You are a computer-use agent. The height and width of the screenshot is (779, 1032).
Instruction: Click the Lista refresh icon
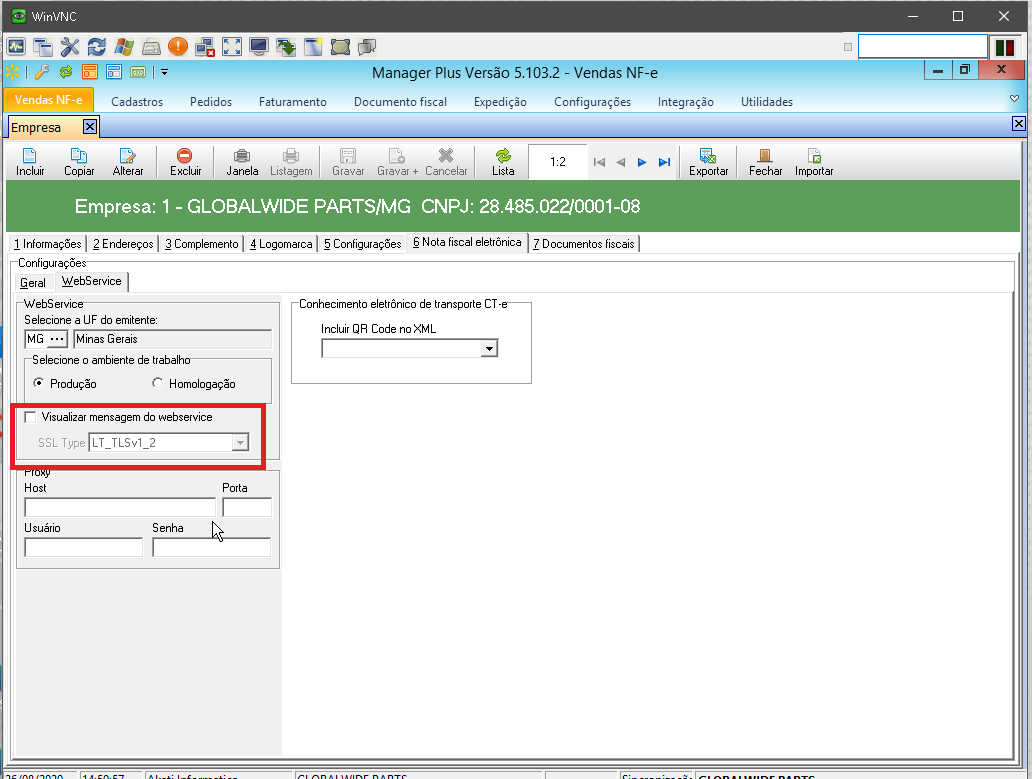pyautogui.click(x=503, y=156)
